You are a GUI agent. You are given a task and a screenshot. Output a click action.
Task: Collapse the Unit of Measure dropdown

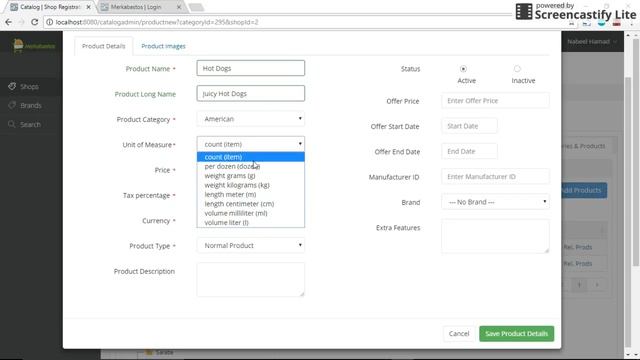pyautogui.click(x=251, y=144)
